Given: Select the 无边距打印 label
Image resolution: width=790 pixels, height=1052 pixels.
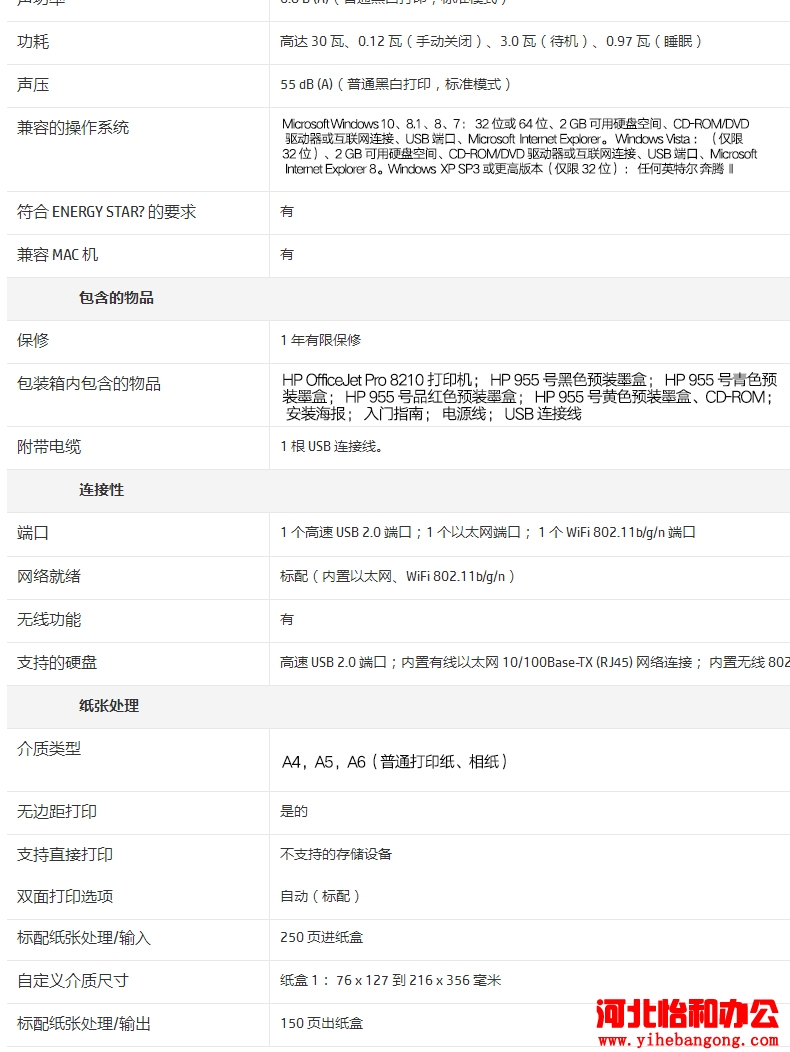Looking at the screenshot, I should 57,812.
